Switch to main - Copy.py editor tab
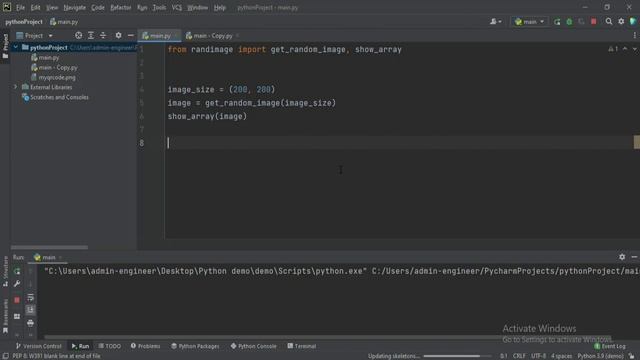This screenshot has height=360, width=640. pyautogui.click(x=212, y=36)
